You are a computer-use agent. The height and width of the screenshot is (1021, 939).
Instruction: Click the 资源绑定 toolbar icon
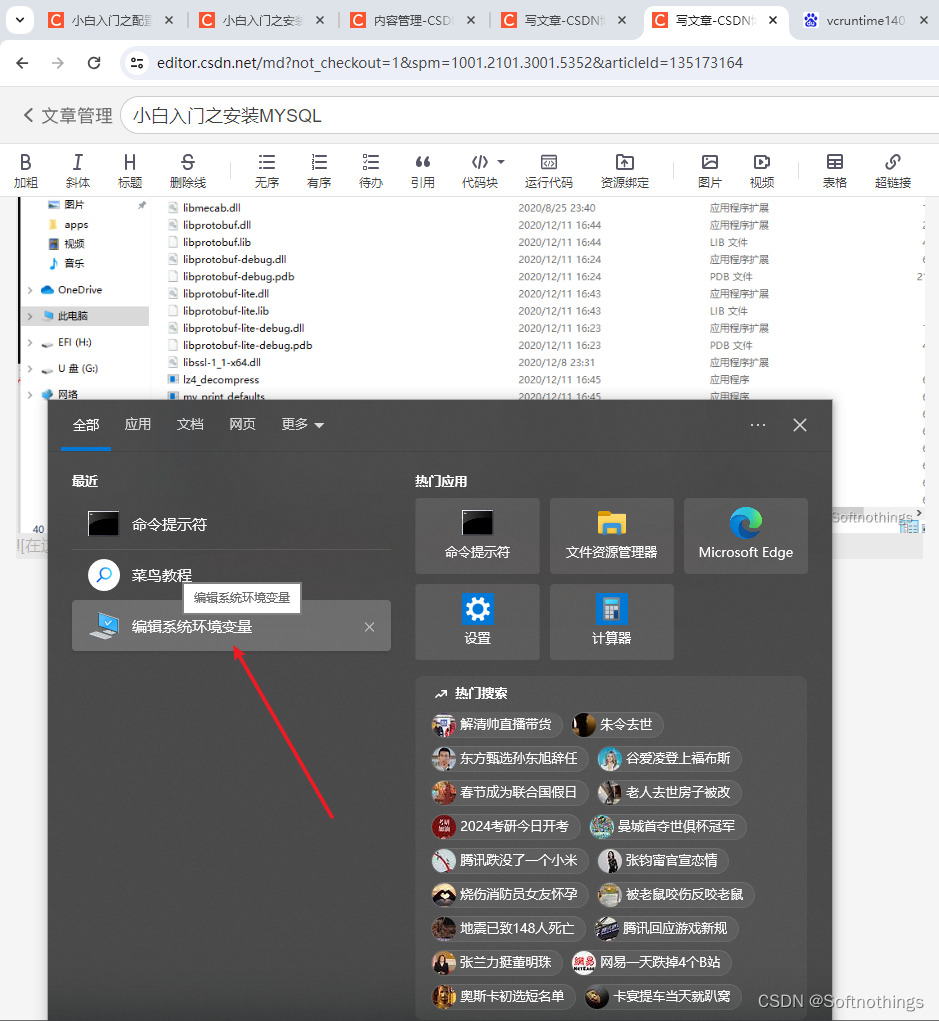click(x=624, y=171)
